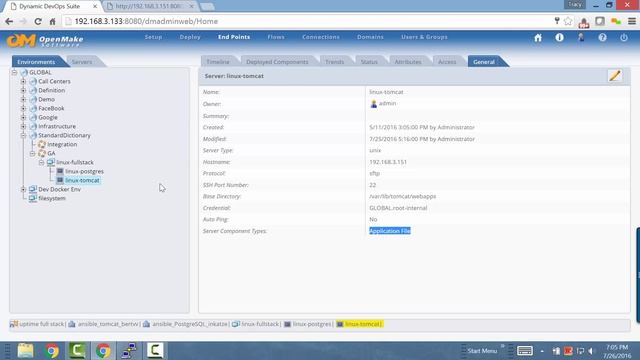
Task: Expand the Demo node
Action: 23,99
